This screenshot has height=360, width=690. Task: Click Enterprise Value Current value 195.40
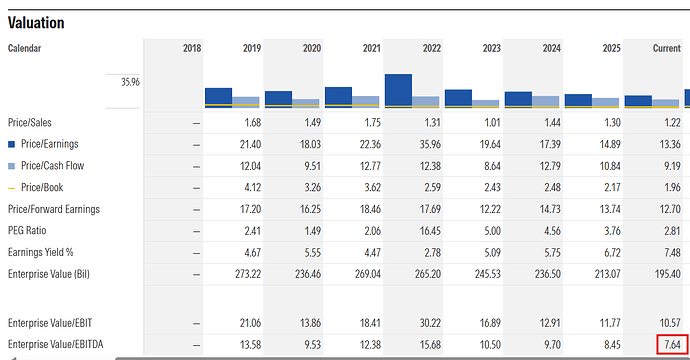point(668,274)
